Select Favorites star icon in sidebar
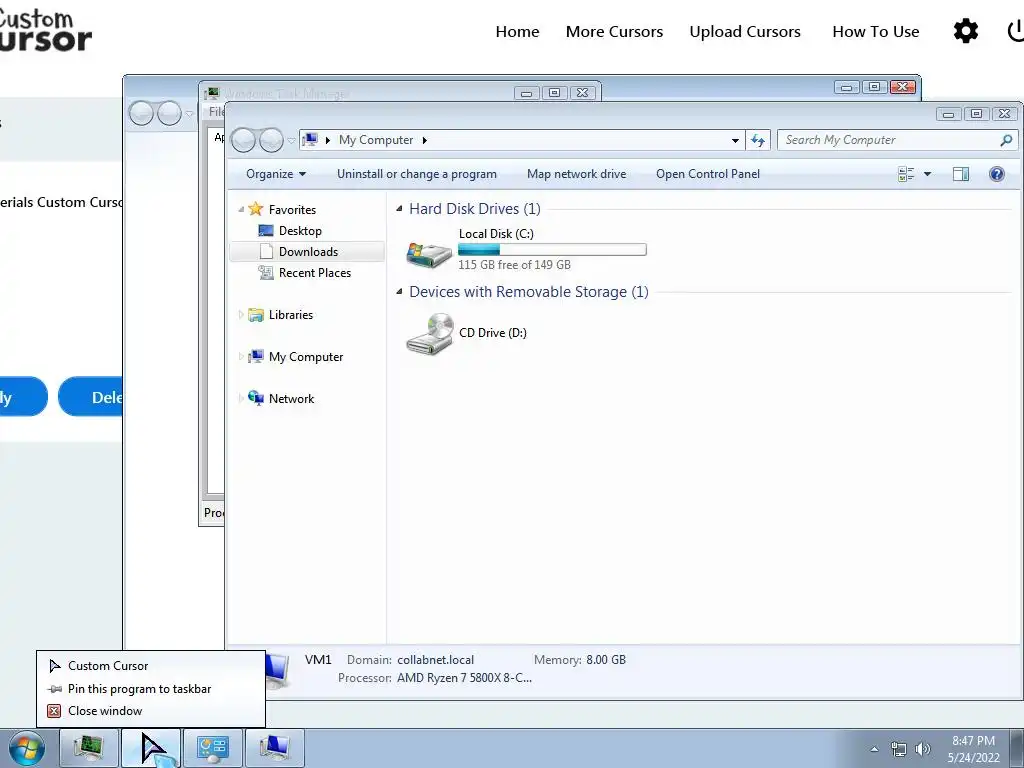 click(x=255, y=209)
